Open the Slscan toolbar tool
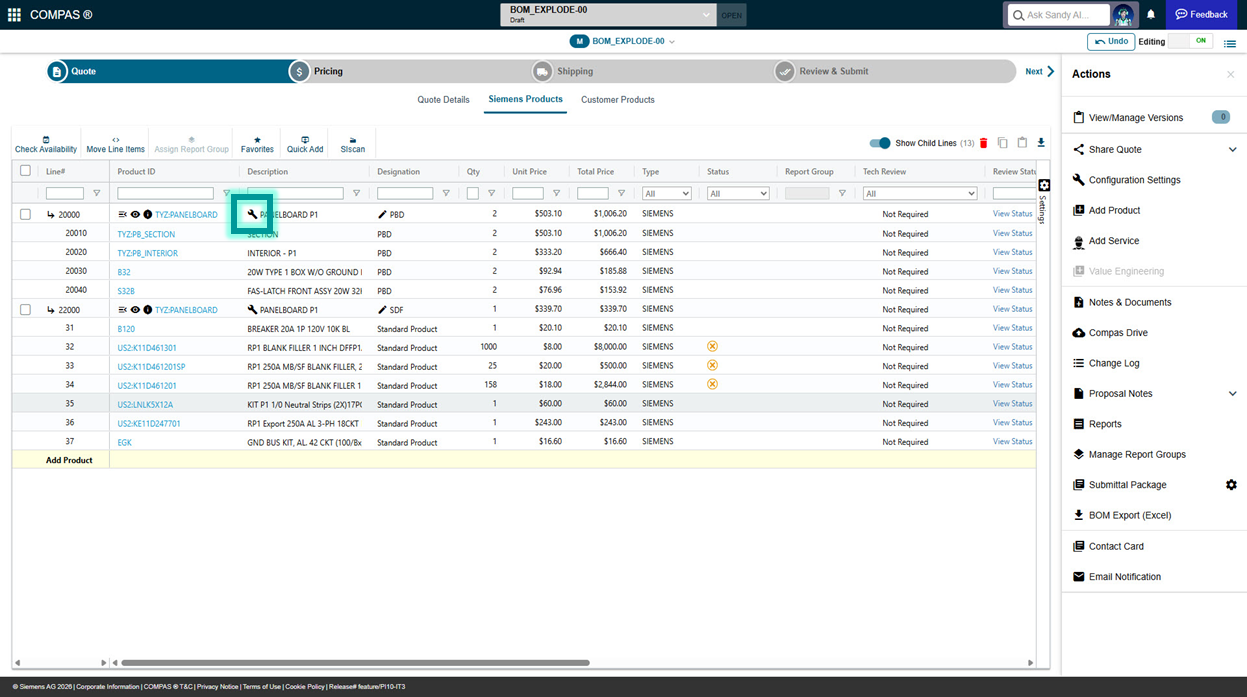Screen dimensions: 1247x697 click(352, 144)
